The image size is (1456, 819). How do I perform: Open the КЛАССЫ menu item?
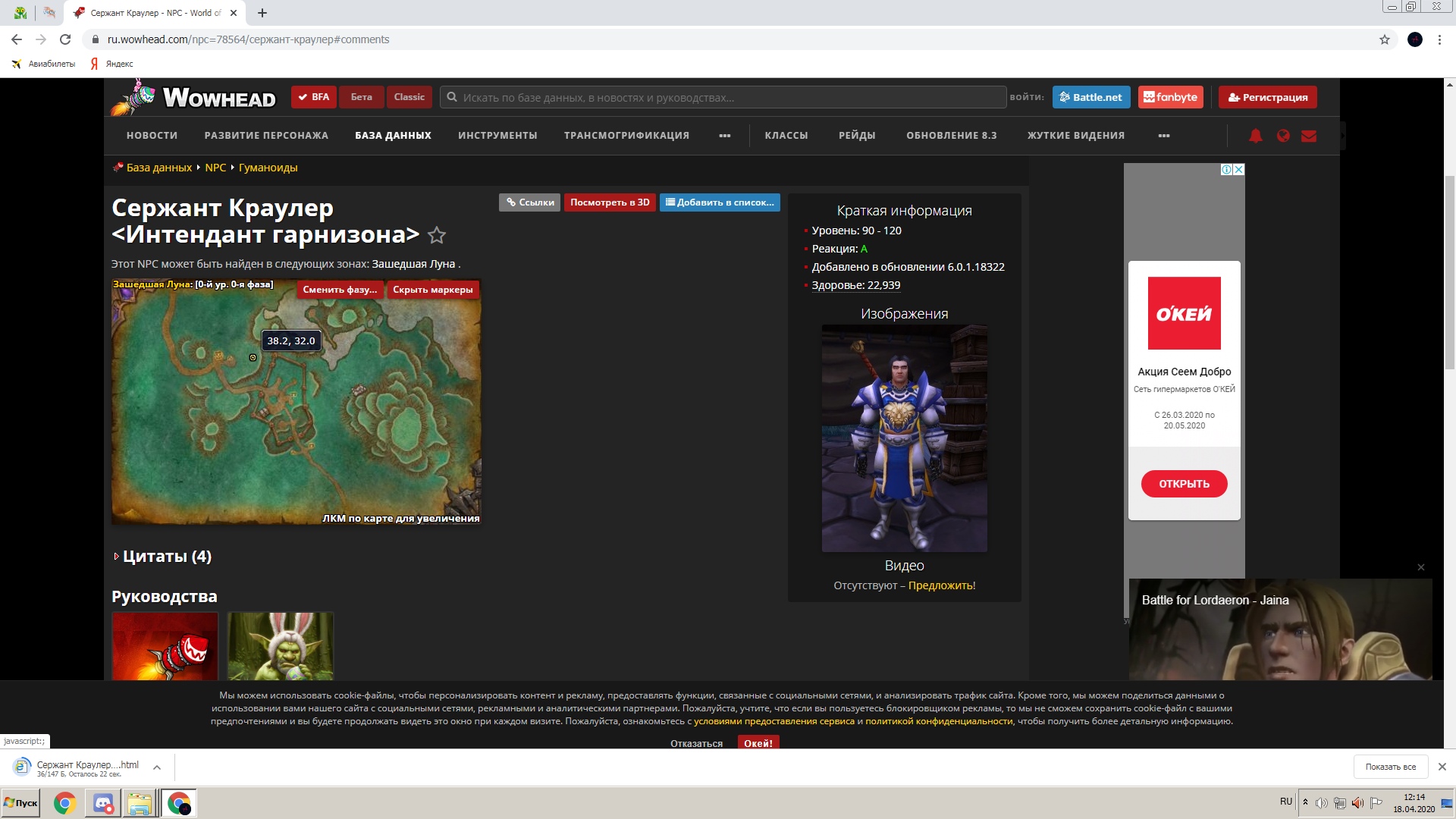tap(786, 136)
